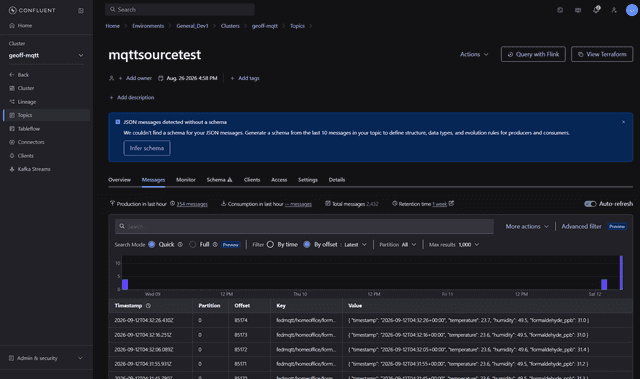Viewport: 640px width, 379px height.
Task: Click the messages search field
Action: click(x=304, y=226)
